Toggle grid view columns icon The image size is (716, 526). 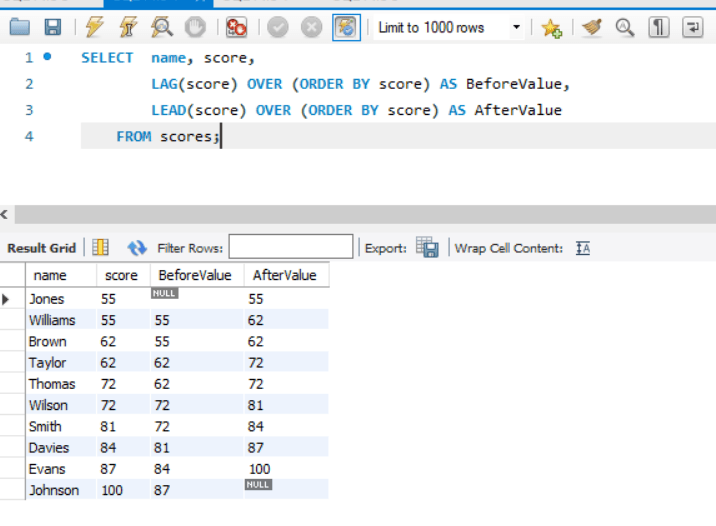click(x=100, y=247)
